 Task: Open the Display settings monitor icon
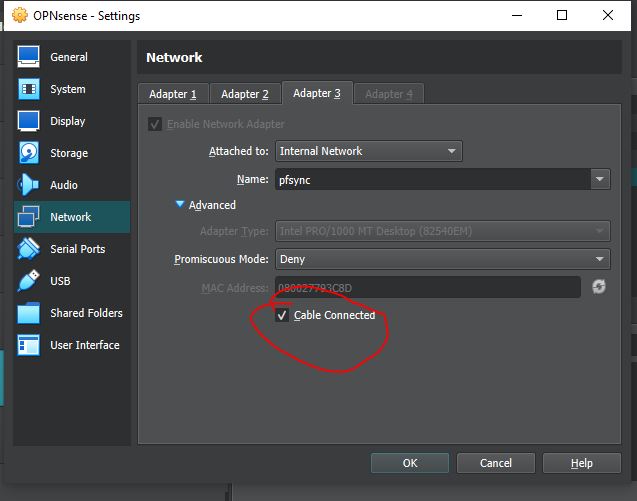tap(28, 121)
